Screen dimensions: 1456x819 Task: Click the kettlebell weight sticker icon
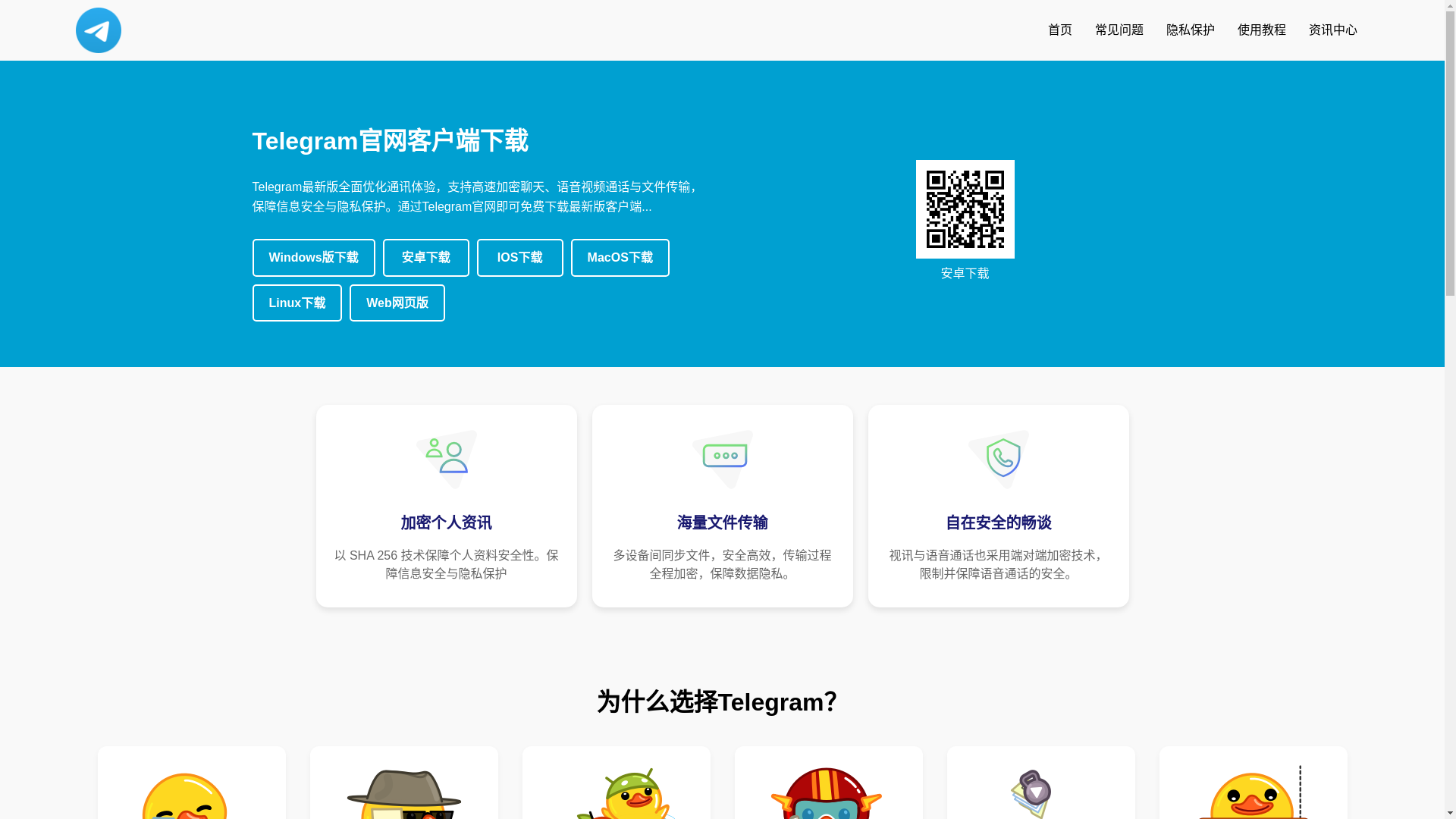pyautogui.click(x=1031, y=794)
